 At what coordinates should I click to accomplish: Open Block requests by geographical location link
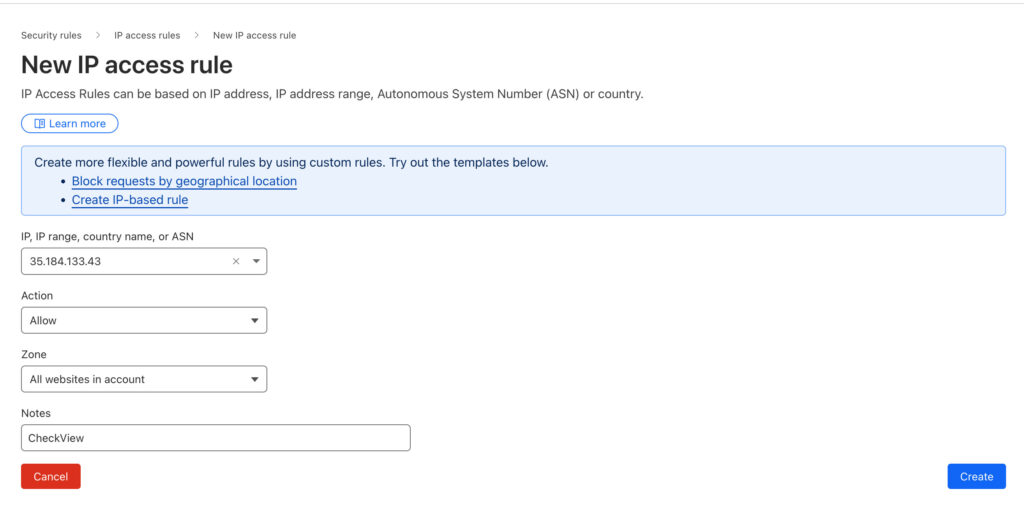click(x=184, y=181)
